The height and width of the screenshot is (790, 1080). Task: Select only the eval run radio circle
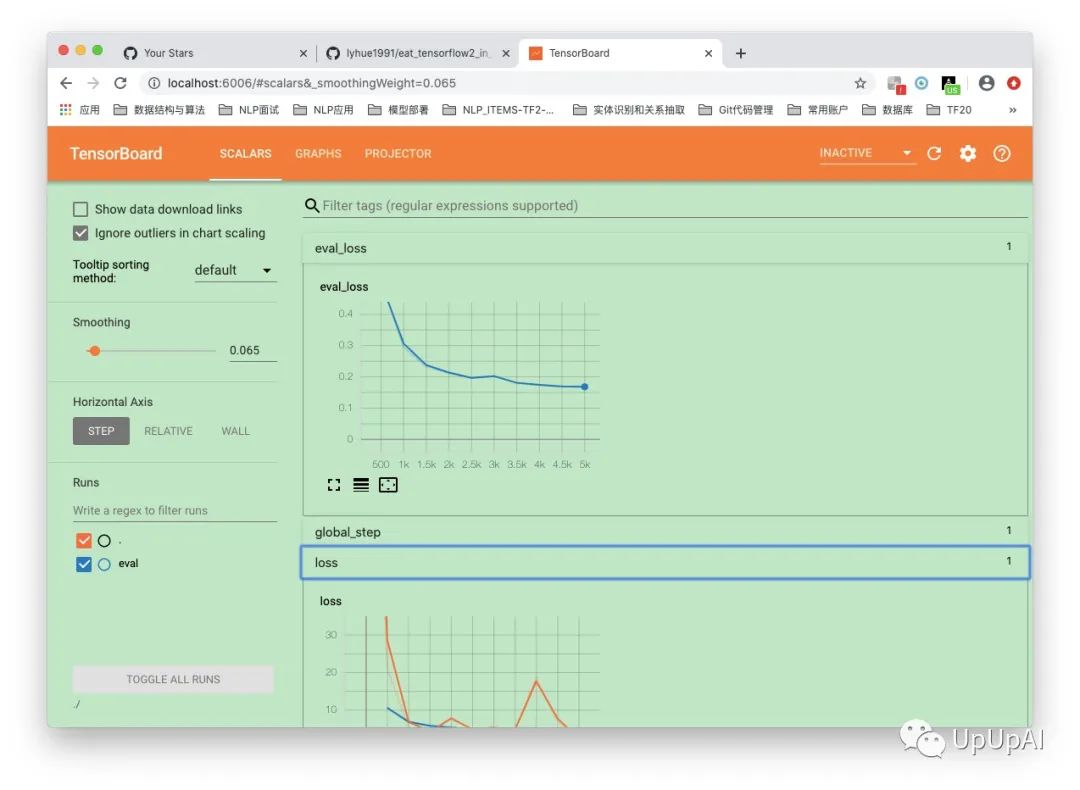point(104,564)
